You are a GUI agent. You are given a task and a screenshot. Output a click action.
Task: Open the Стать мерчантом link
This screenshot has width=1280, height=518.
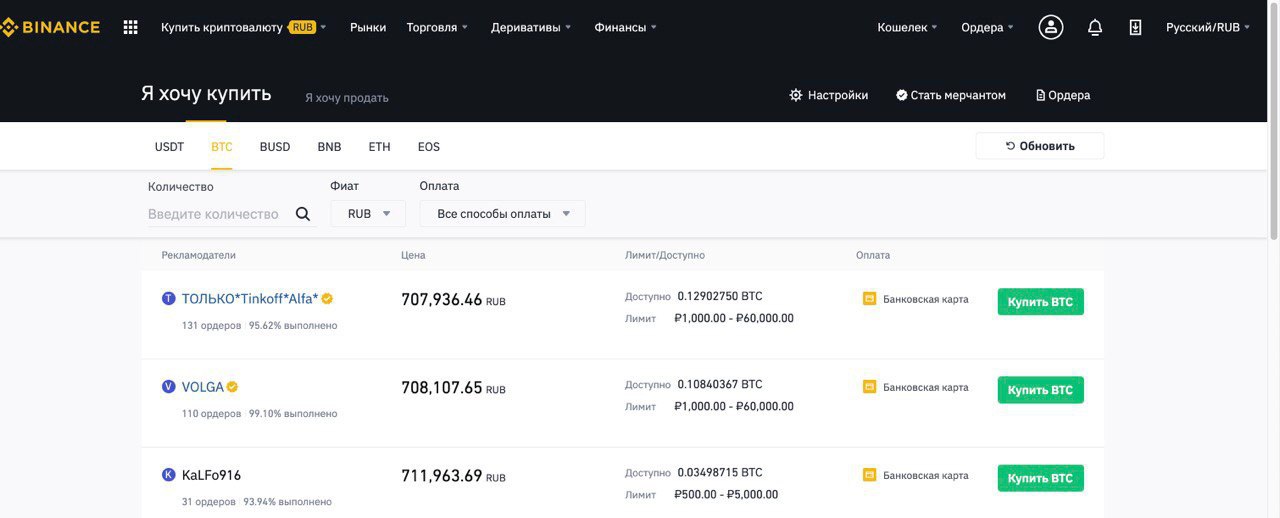point(951,95)
